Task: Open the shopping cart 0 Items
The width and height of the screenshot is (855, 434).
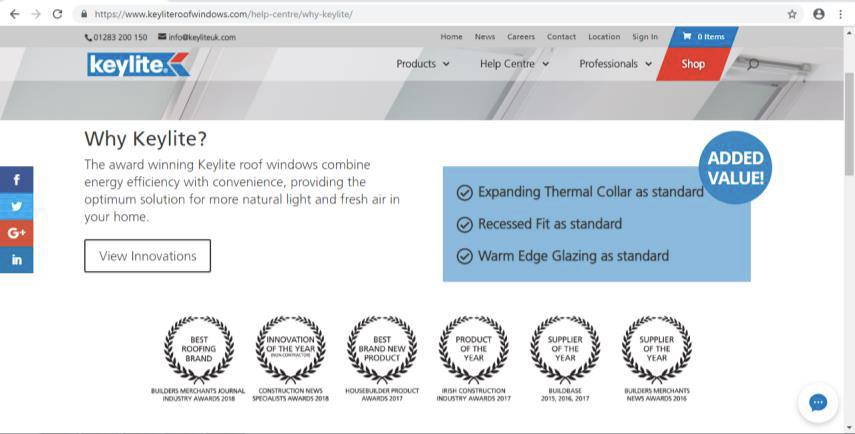Action: (x=703, y=37)
